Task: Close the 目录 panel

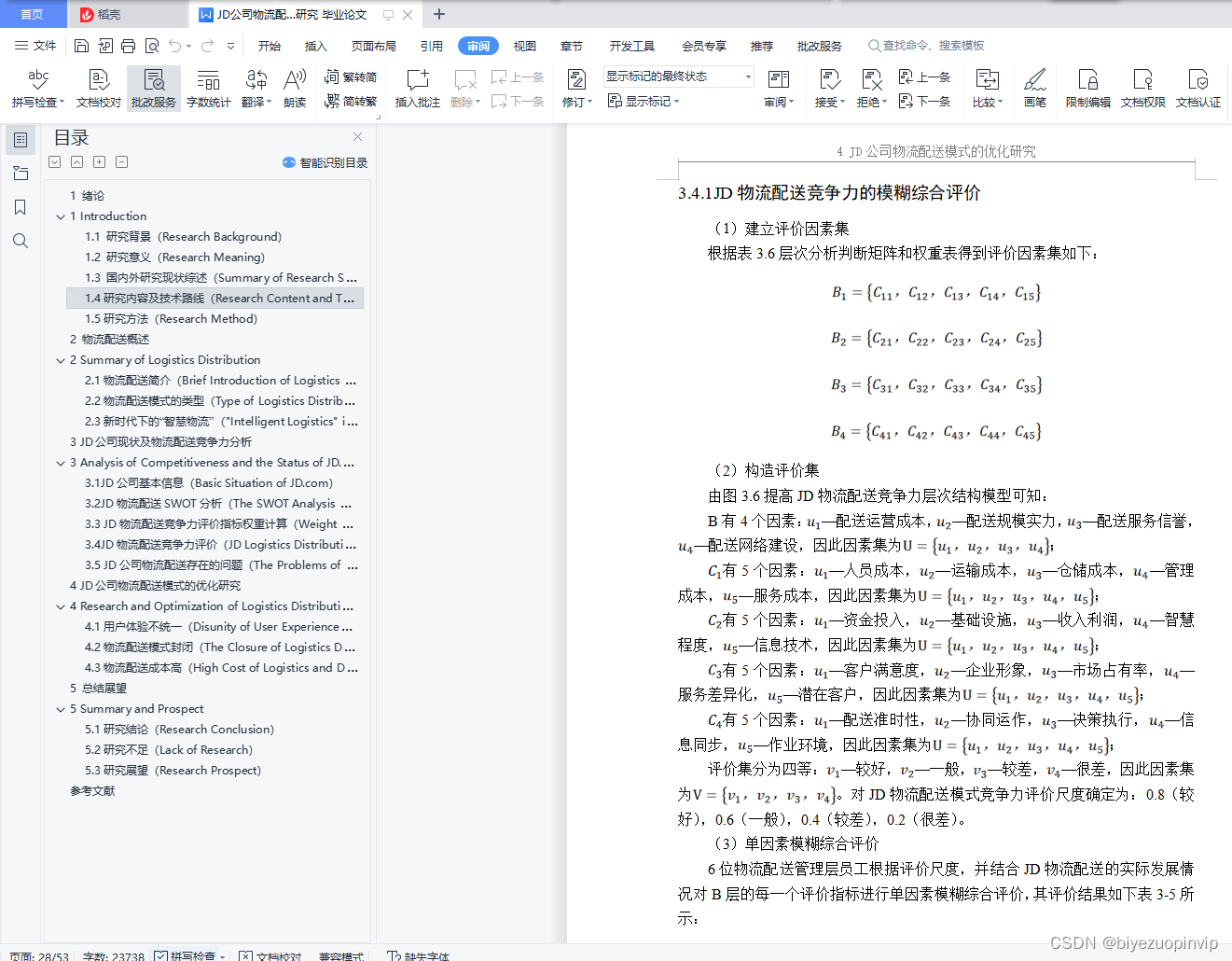Action: [357, 137]
